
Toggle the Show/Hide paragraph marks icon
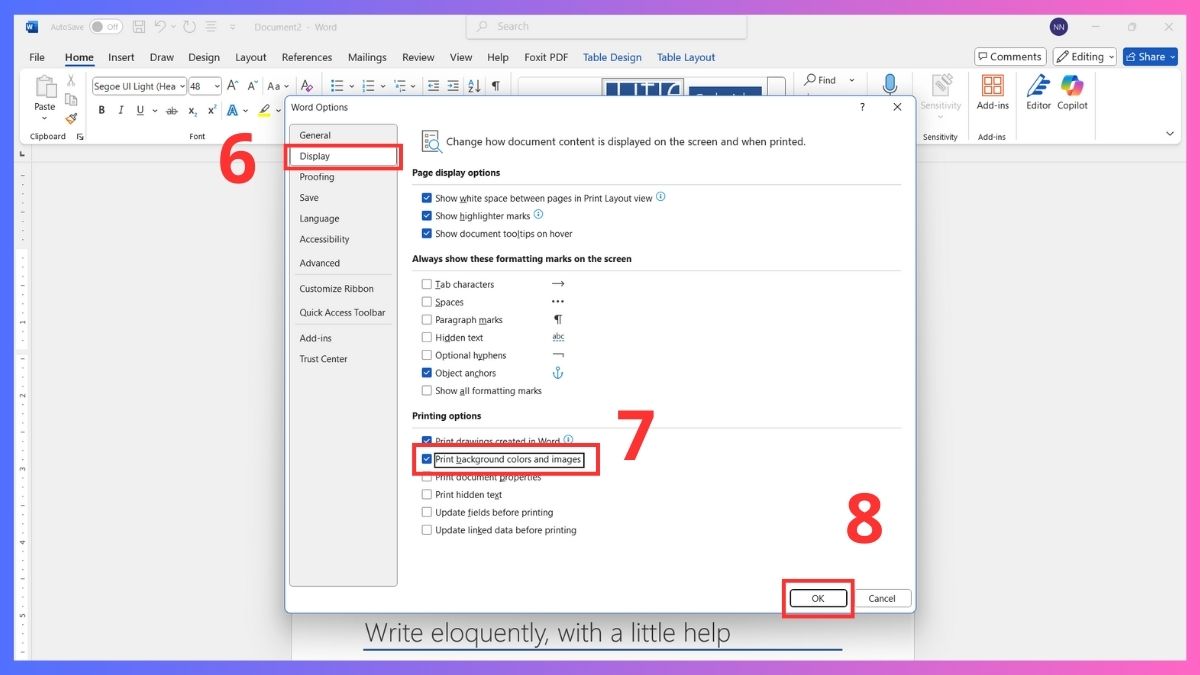pyautogui.click(x=496, y=86)
